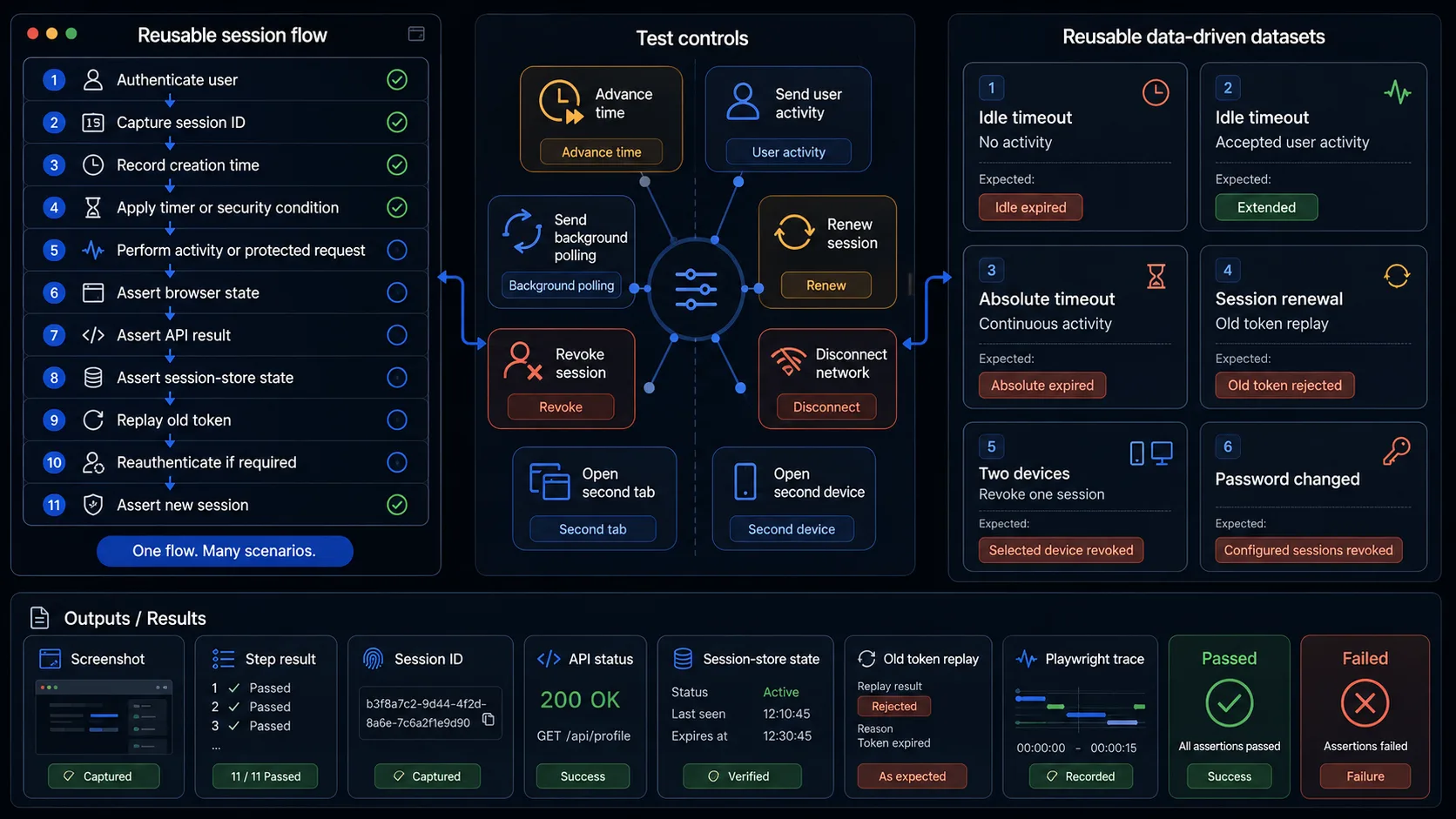Click the Configured sessions revoked badge
Screen dimensions: 1456x819
tap(1308, 550)
